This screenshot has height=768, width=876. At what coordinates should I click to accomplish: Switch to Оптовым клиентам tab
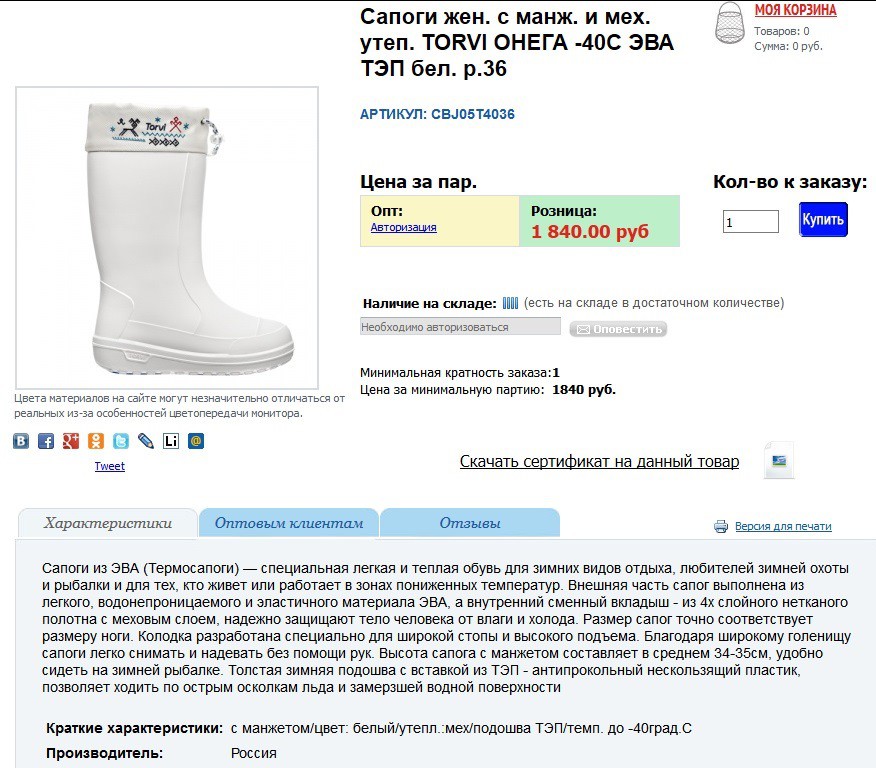pyautogui.click(x=289, y=523)
